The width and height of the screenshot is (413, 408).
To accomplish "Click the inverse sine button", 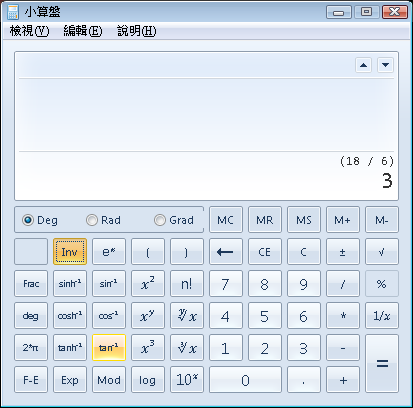I will 109,284.
